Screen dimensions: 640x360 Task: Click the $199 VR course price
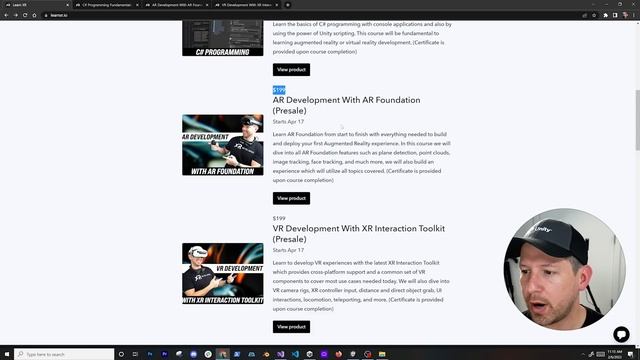click(x=279, y=218)
